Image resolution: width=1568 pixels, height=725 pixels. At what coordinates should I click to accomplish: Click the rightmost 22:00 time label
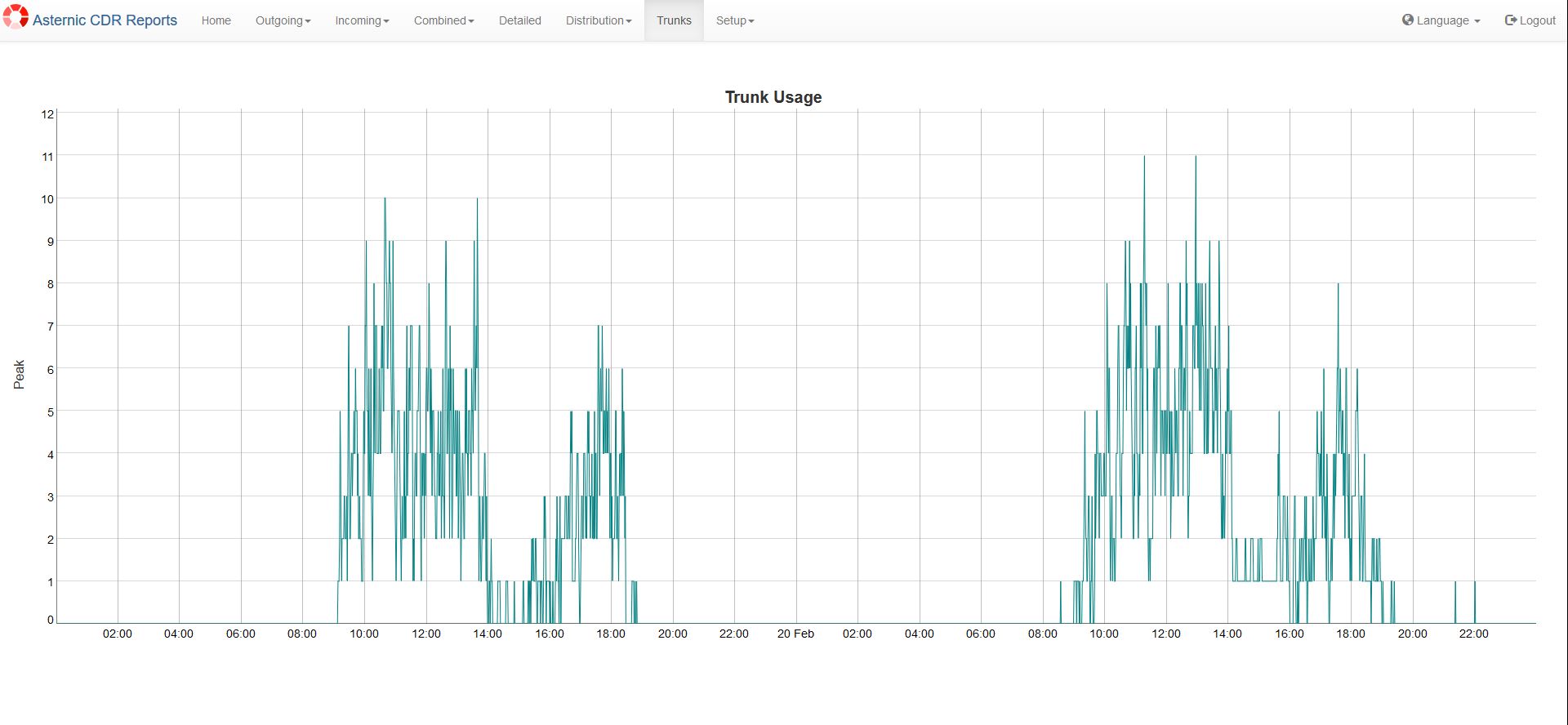(1474, 634)
